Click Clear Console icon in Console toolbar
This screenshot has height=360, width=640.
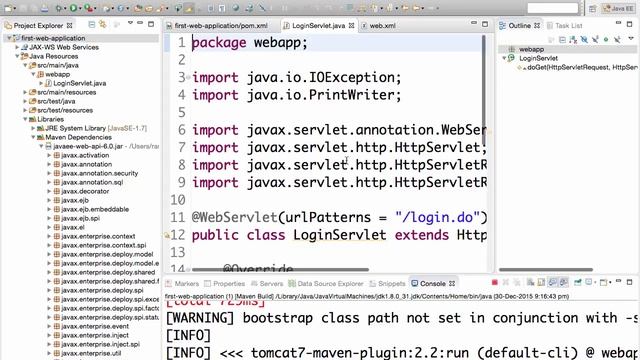click(x=530, y=282)
